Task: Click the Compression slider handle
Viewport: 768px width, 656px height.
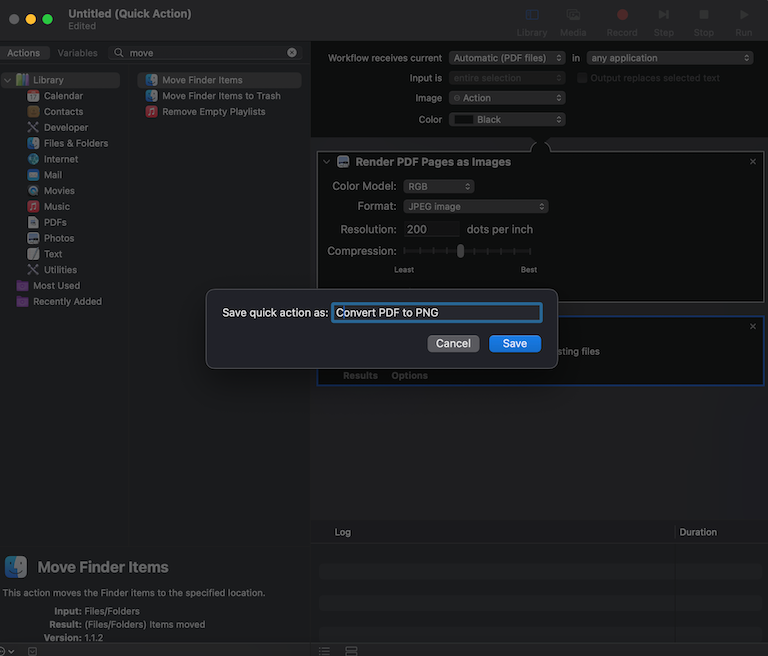Action: (460, 251)
